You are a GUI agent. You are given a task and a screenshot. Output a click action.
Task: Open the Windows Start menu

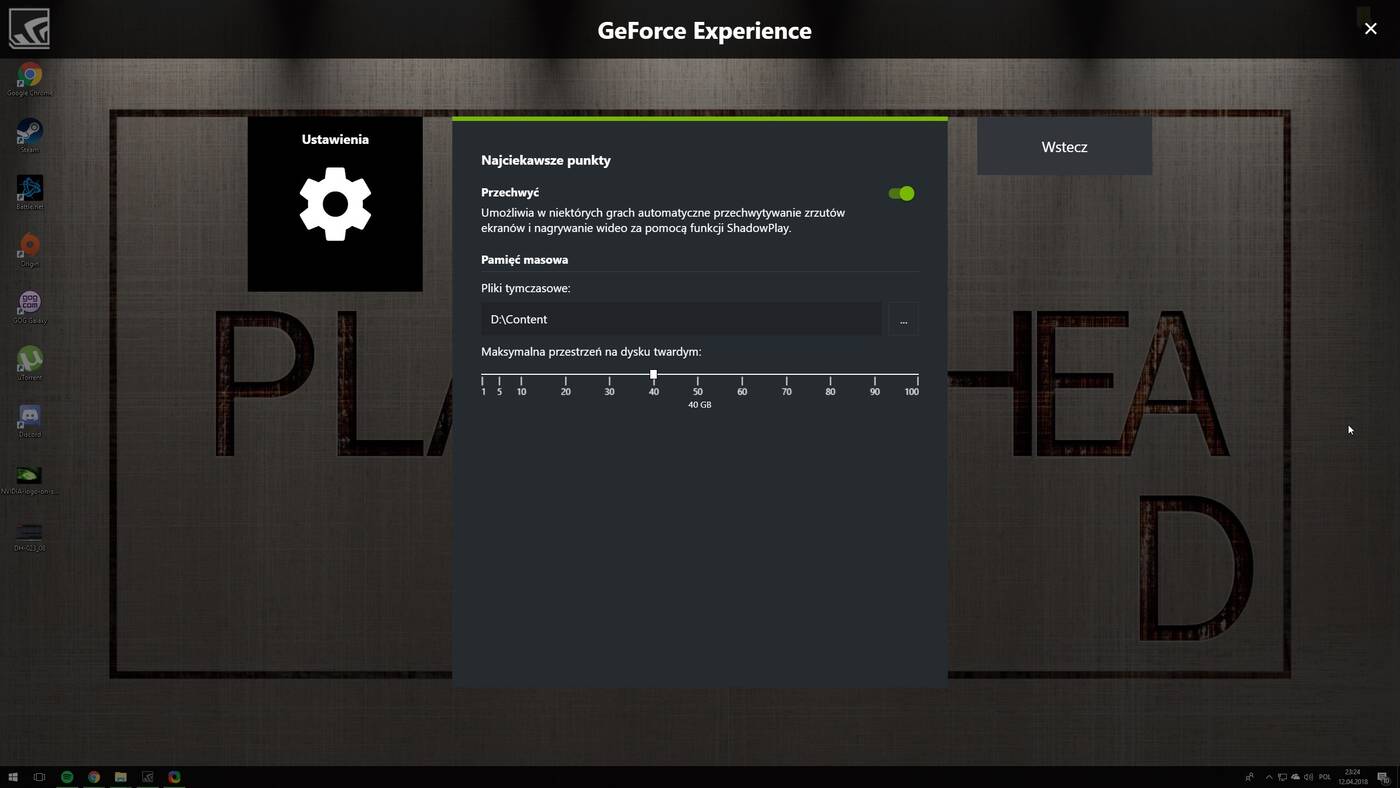point(13,777)
